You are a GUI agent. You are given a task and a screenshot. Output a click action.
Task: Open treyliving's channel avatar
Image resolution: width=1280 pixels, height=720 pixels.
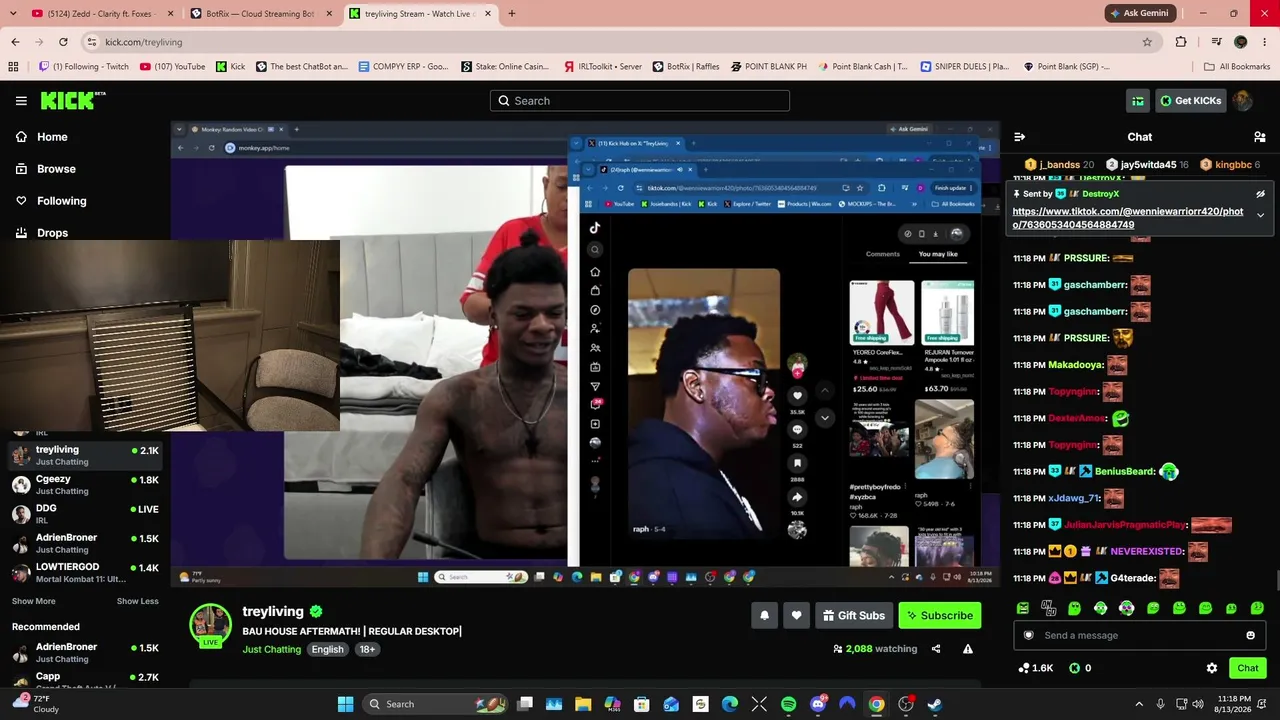(x=210, y=625)
